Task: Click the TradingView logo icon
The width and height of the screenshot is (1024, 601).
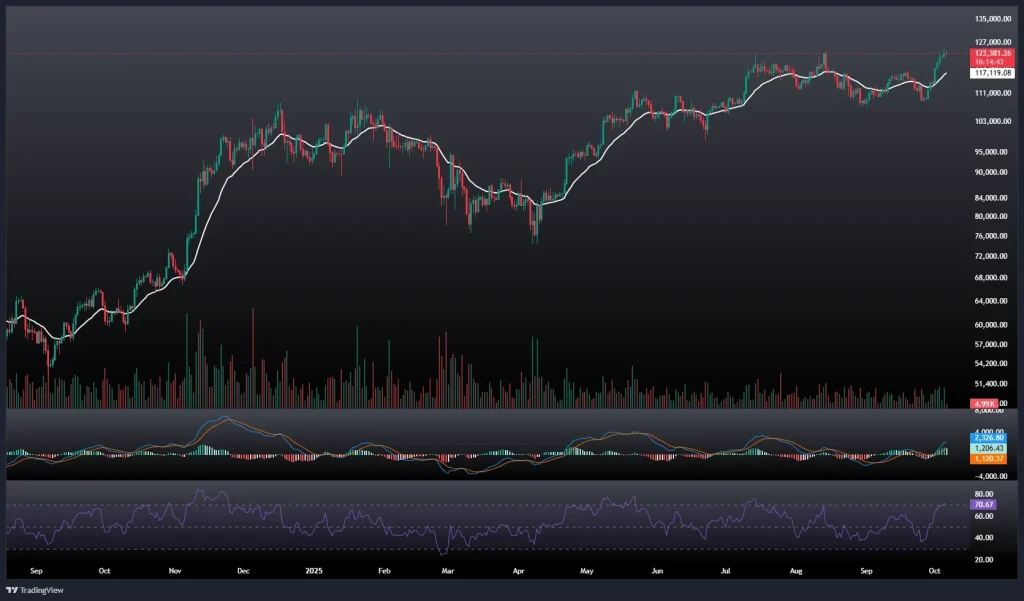Action: (x=13, y=589)
